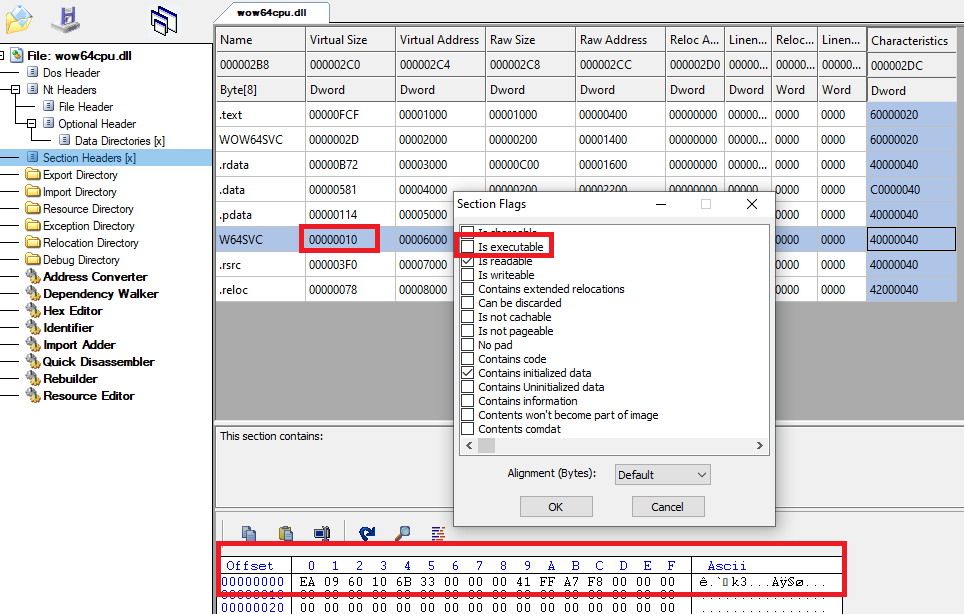Click the flags list horizontal scrollbar thumb
Screen dimensions: 964x614
point(486,446)
